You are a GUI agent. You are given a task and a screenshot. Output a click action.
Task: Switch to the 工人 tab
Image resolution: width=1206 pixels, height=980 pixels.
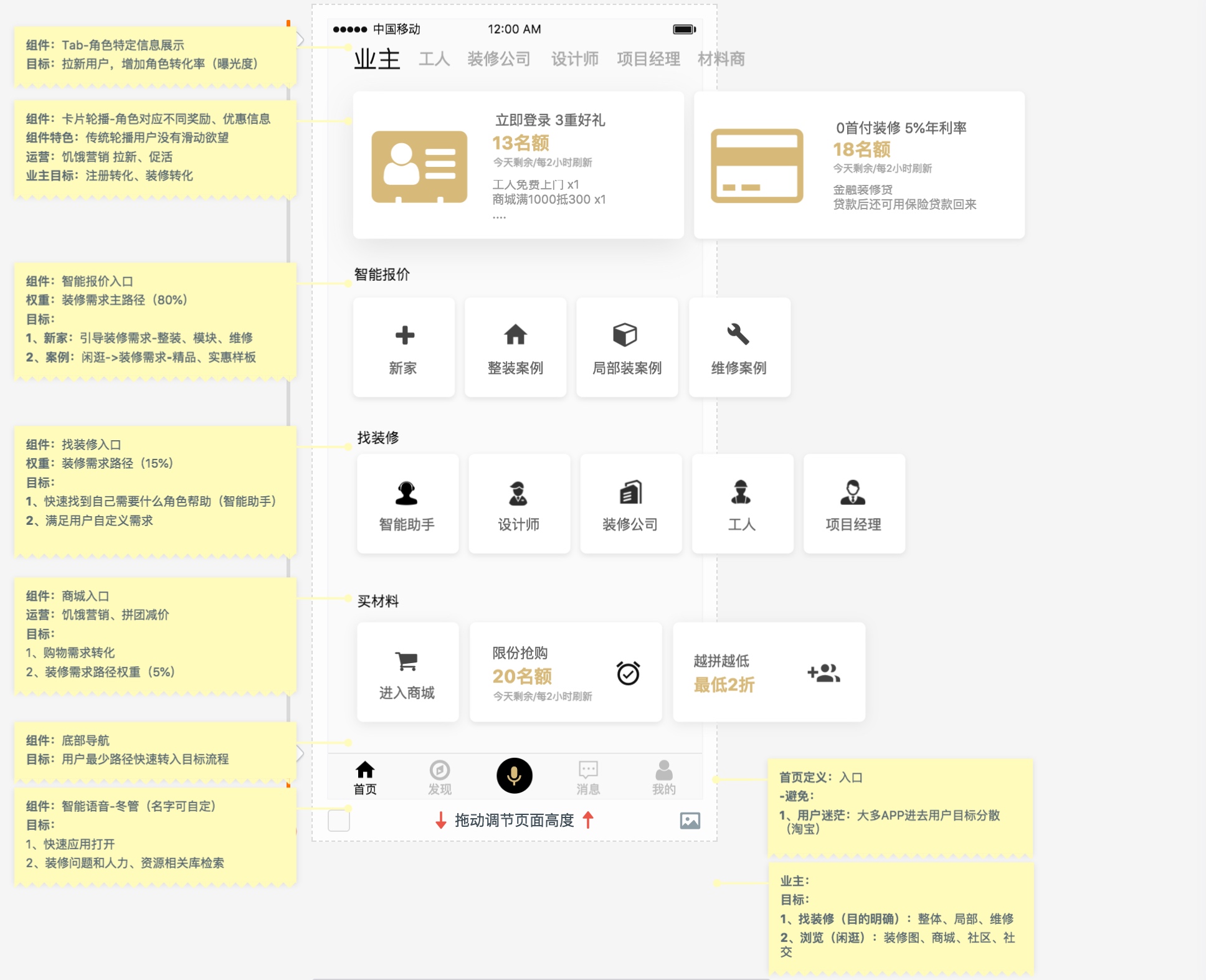(434, 59)
